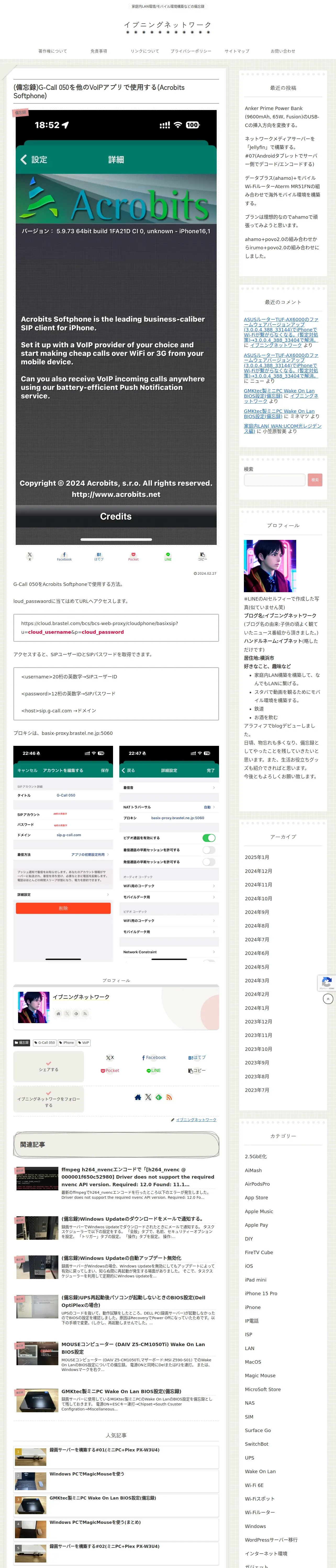This screenshot has width=336, height=1568.
Task: Open popular article Windows PCでMagicMouseを使う(まとめ)
Action: [116, 1529]
